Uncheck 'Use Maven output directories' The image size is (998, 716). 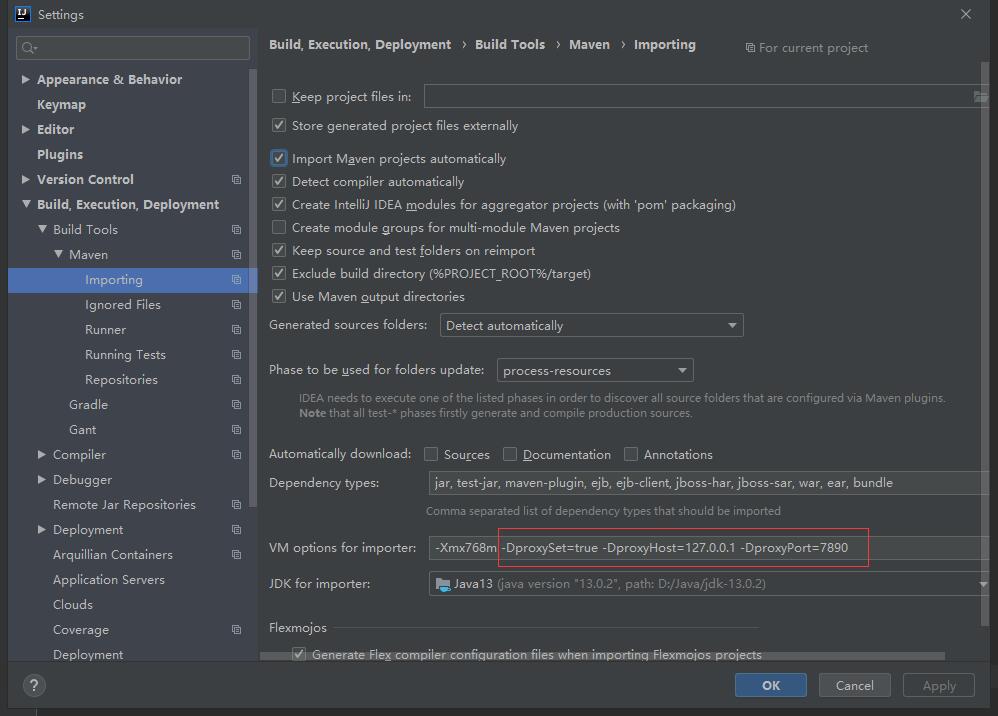pyautogui.click(x=279, y=296)
